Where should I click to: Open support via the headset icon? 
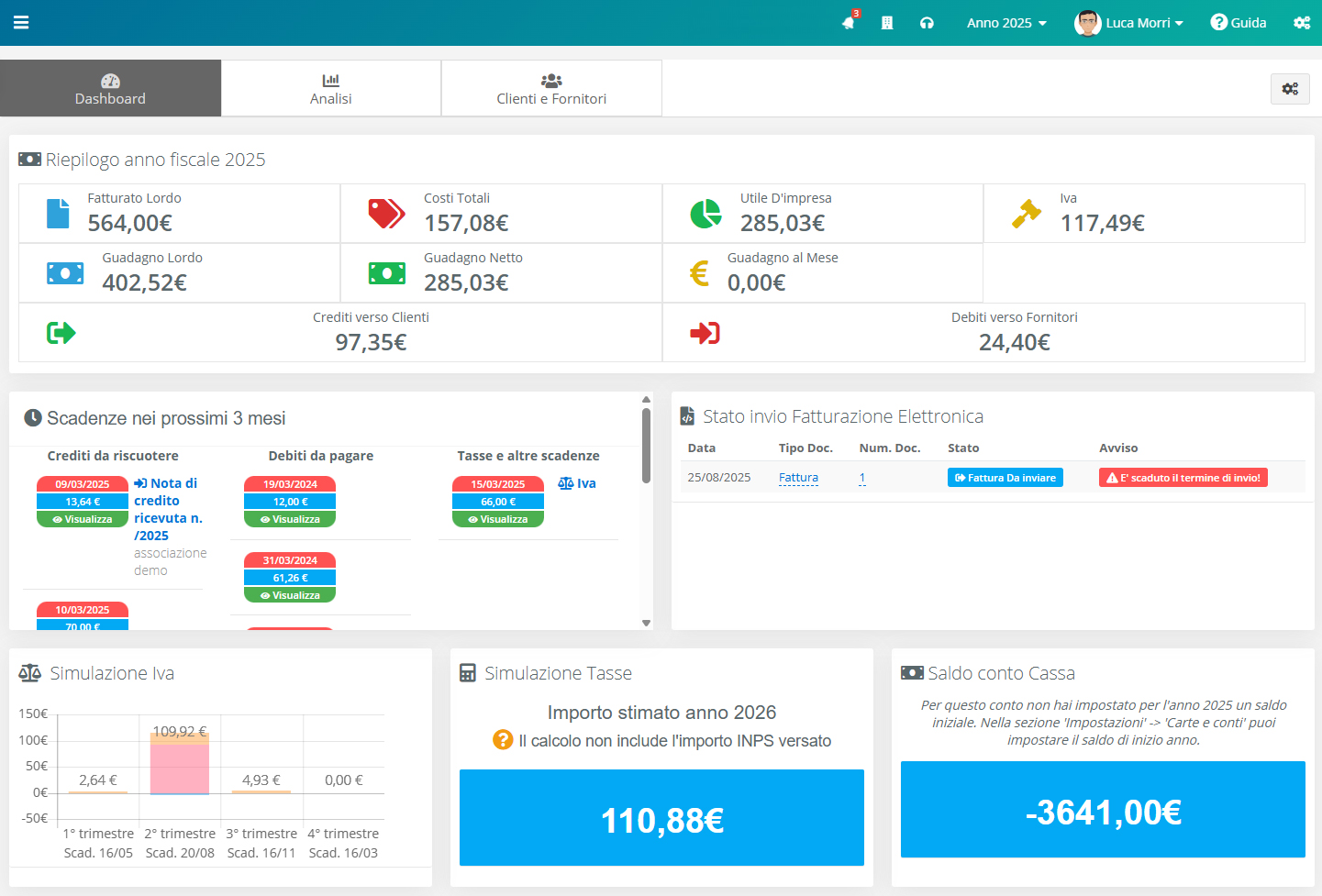(x=927, y=23)
